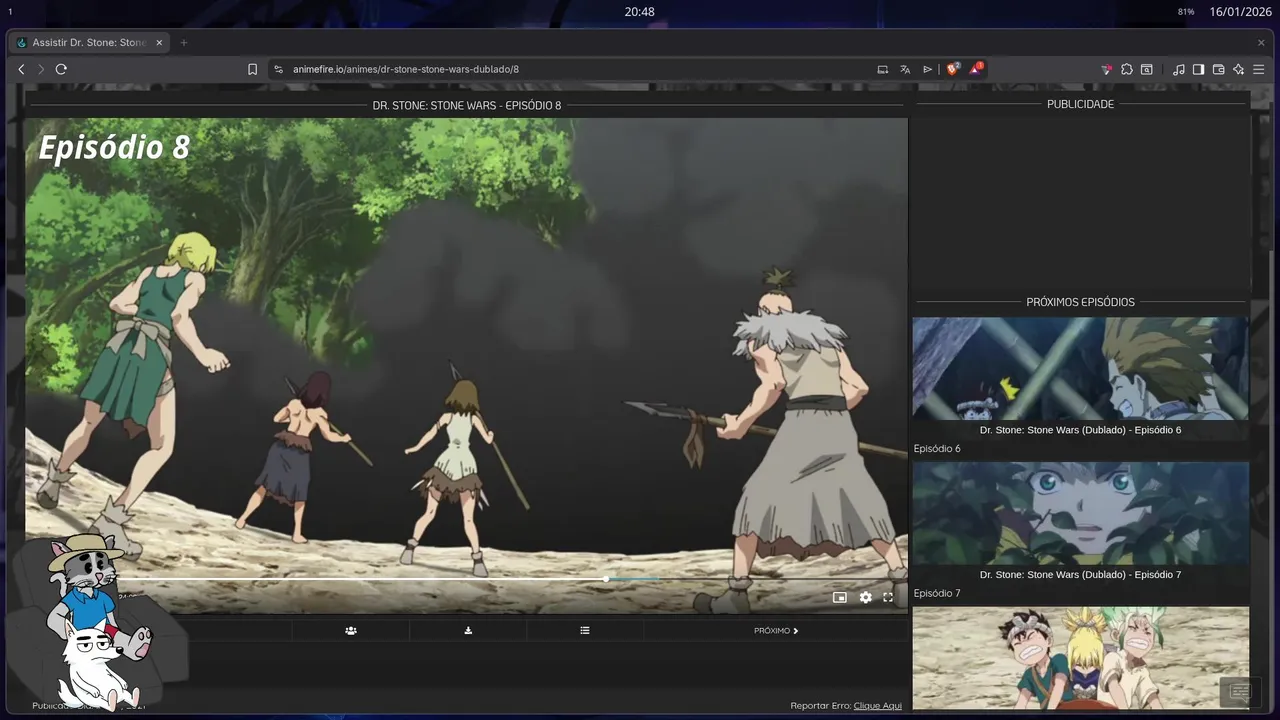This screenshot has height=720, width=1280.
Task: Enter fullscreen on the video player
Action: 888,597
